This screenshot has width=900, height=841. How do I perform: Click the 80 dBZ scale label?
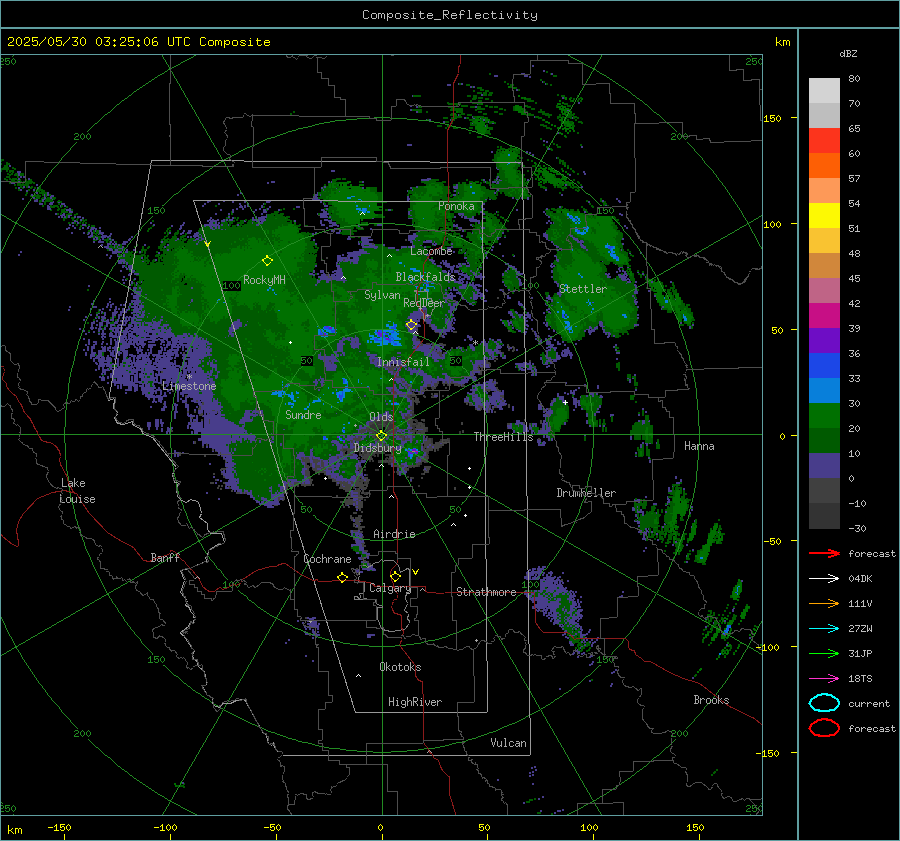click(854, 79)
